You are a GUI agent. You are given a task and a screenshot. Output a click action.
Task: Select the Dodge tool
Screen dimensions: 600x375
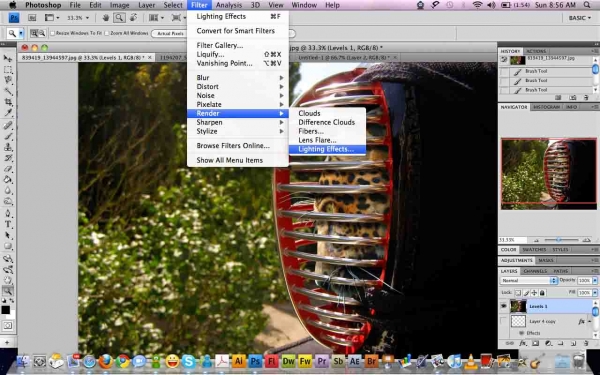(8, 201)
